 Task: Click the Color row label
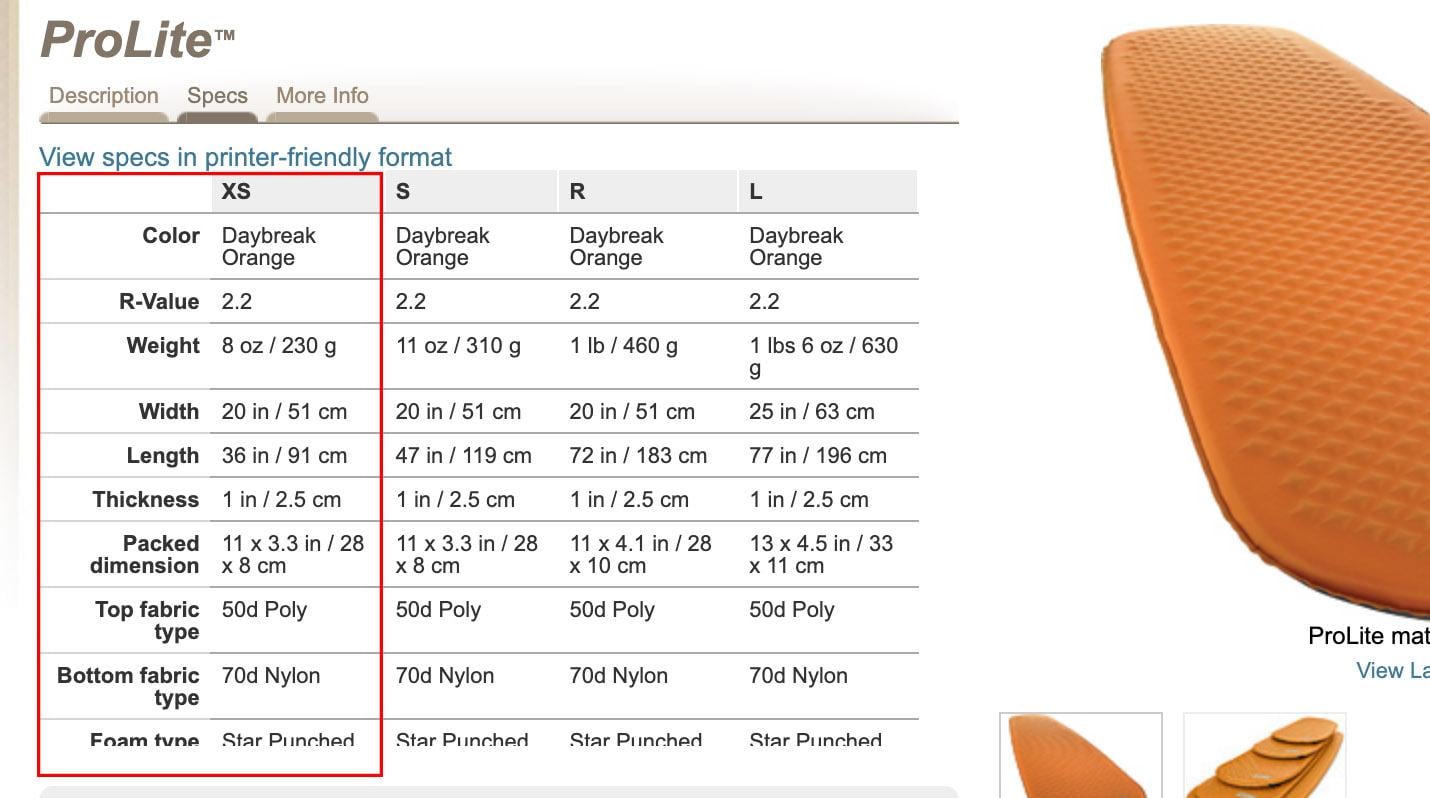[x=171, y=236]
